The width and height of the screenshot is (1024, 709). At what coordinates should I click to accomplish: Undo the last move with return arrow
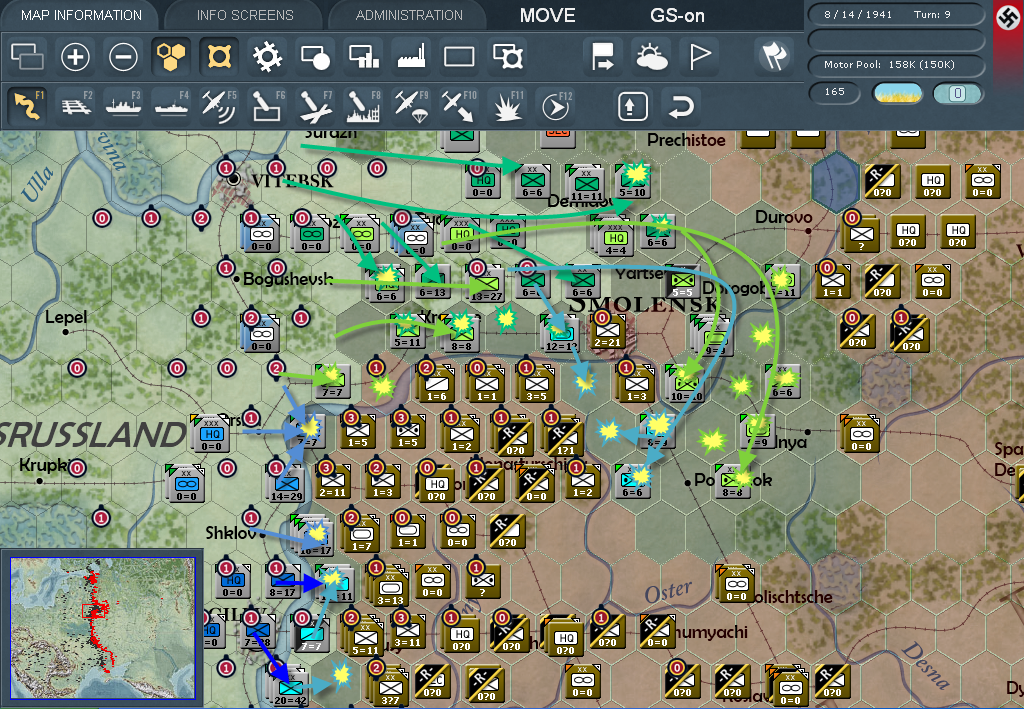point(680,106)
